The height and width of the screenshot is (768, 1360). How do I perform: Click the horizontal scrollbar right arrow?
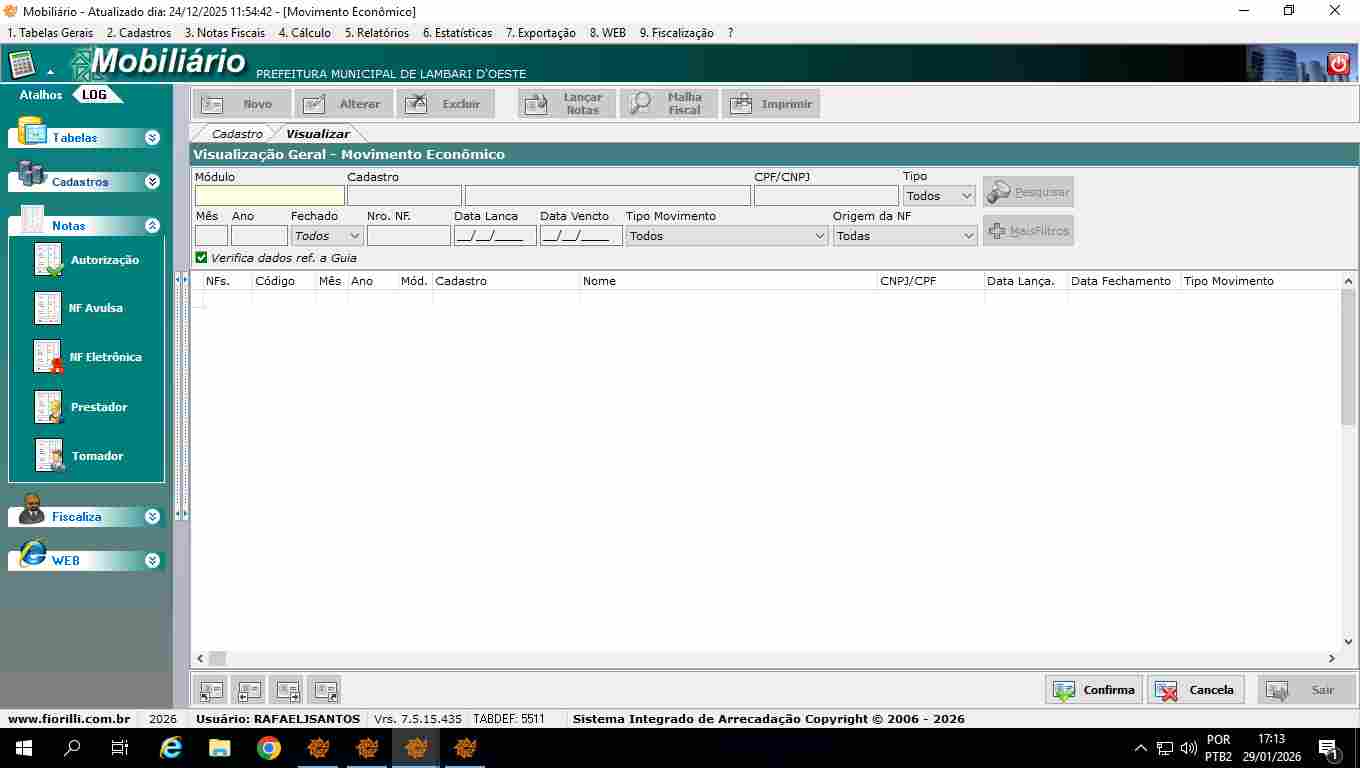click(x=1331, y=659)
